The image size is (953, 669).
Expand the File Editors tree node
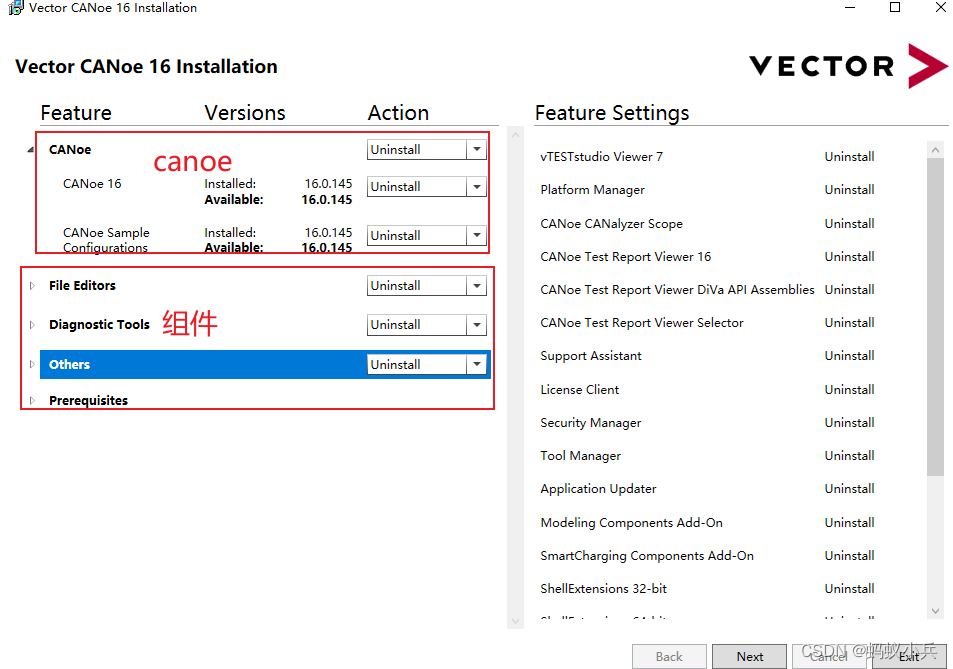click(31, 285)
